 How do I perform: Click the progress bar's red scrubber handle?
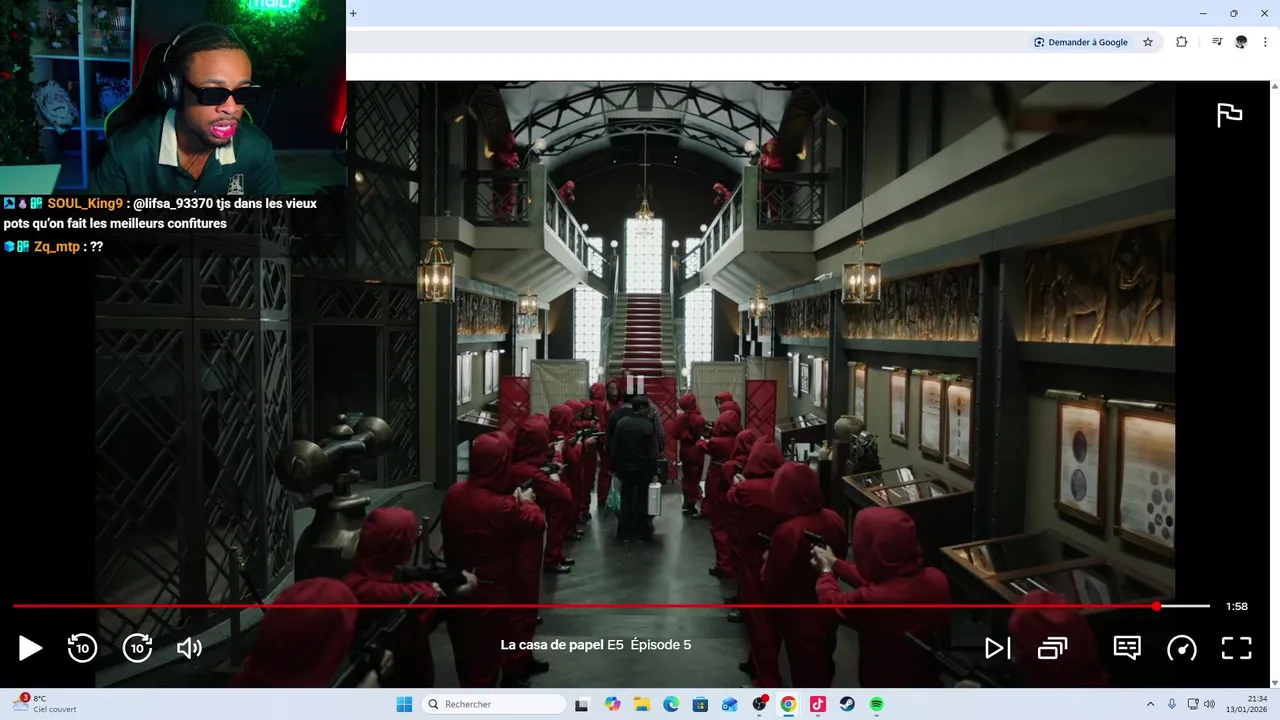(x=1156, y=606)
